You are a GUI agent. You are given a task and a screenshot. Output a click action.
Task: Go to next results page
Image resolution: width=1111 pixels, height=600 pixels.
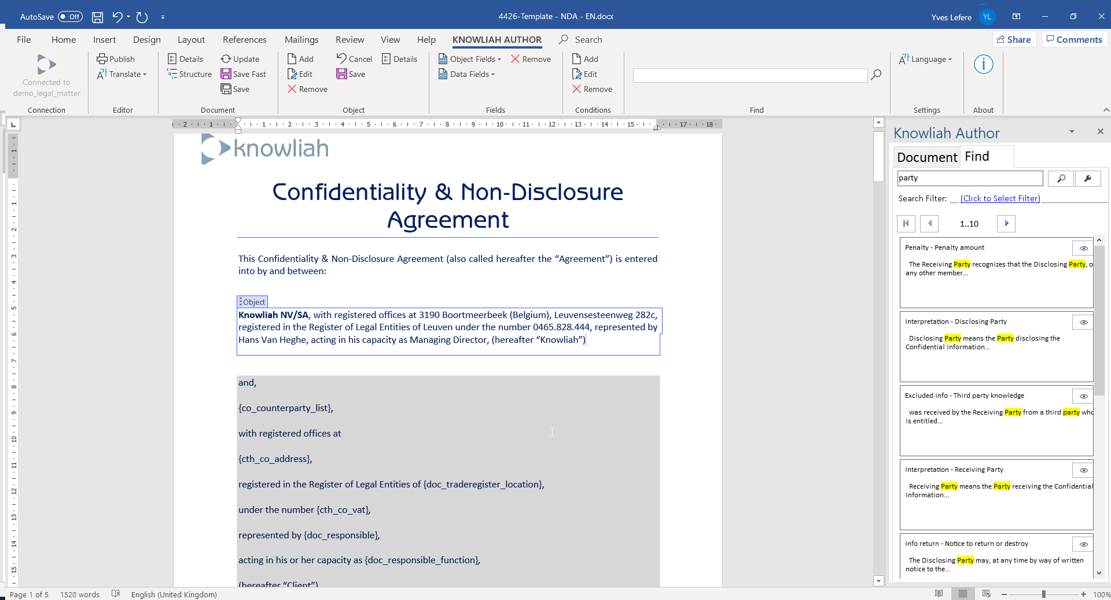tap(1006, 224)
